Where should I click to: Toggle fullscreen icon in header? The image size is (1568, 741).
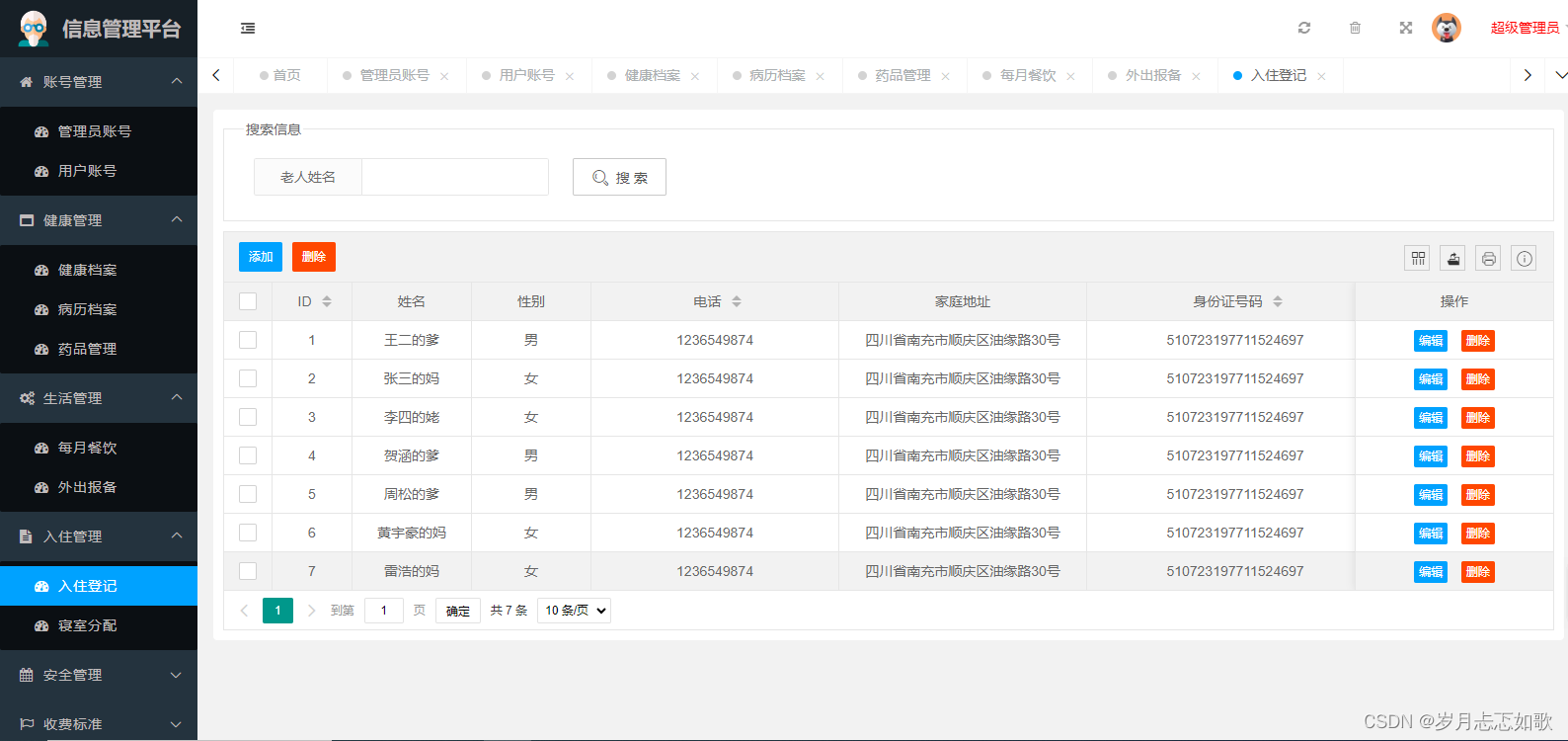tap(1406, 28)
